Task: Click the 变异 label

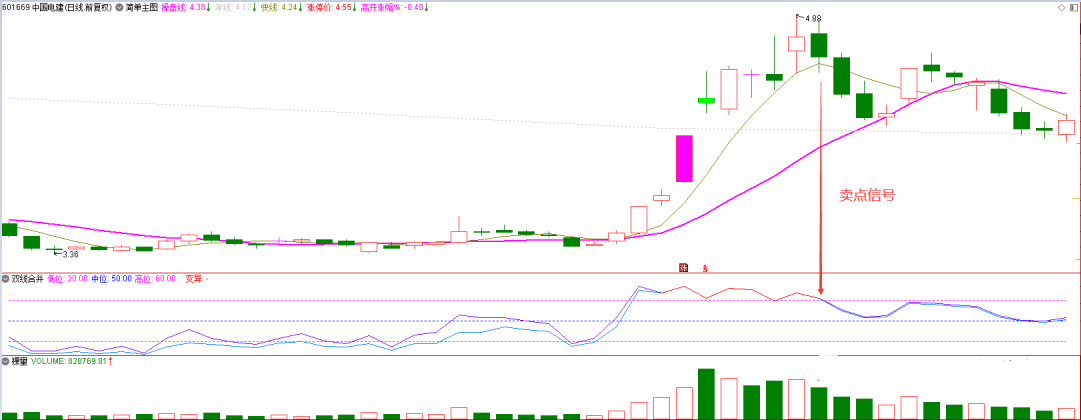Action: tap(196, 279)
